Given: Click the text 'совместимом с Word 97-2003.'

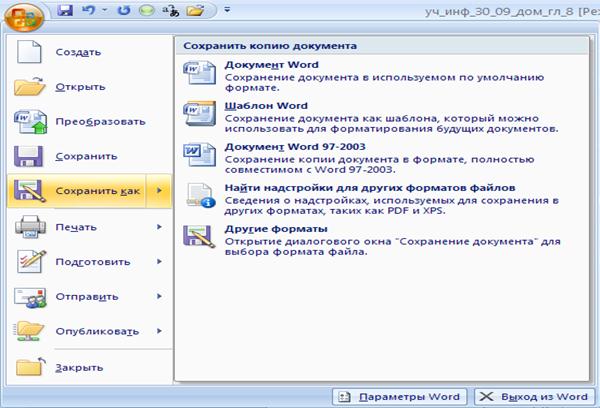Looking at the screenshot, I should tap(310, 170).
